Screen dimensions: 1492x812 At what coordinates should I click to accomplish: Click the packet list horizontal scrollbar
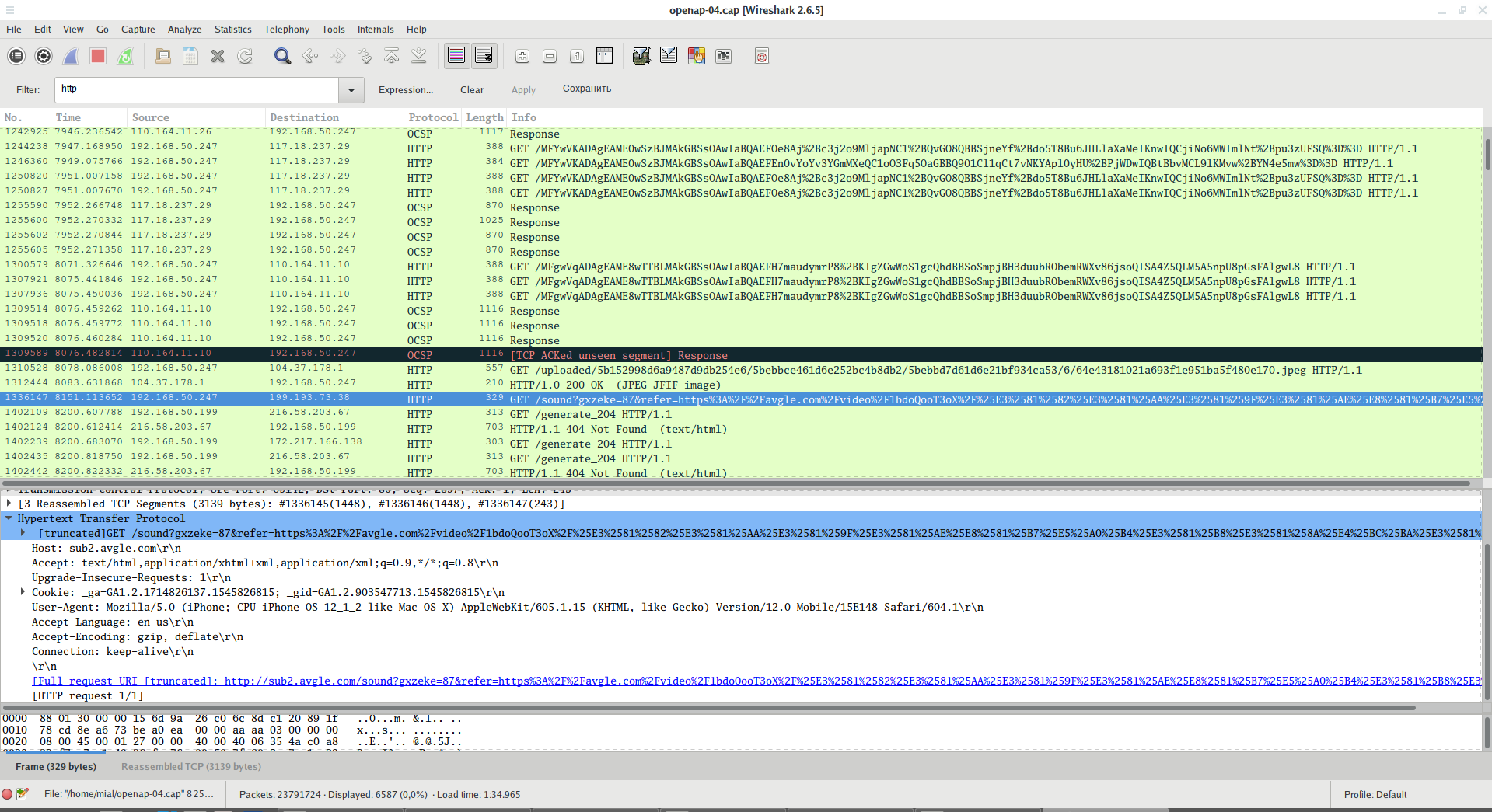(x=739, y=483)
